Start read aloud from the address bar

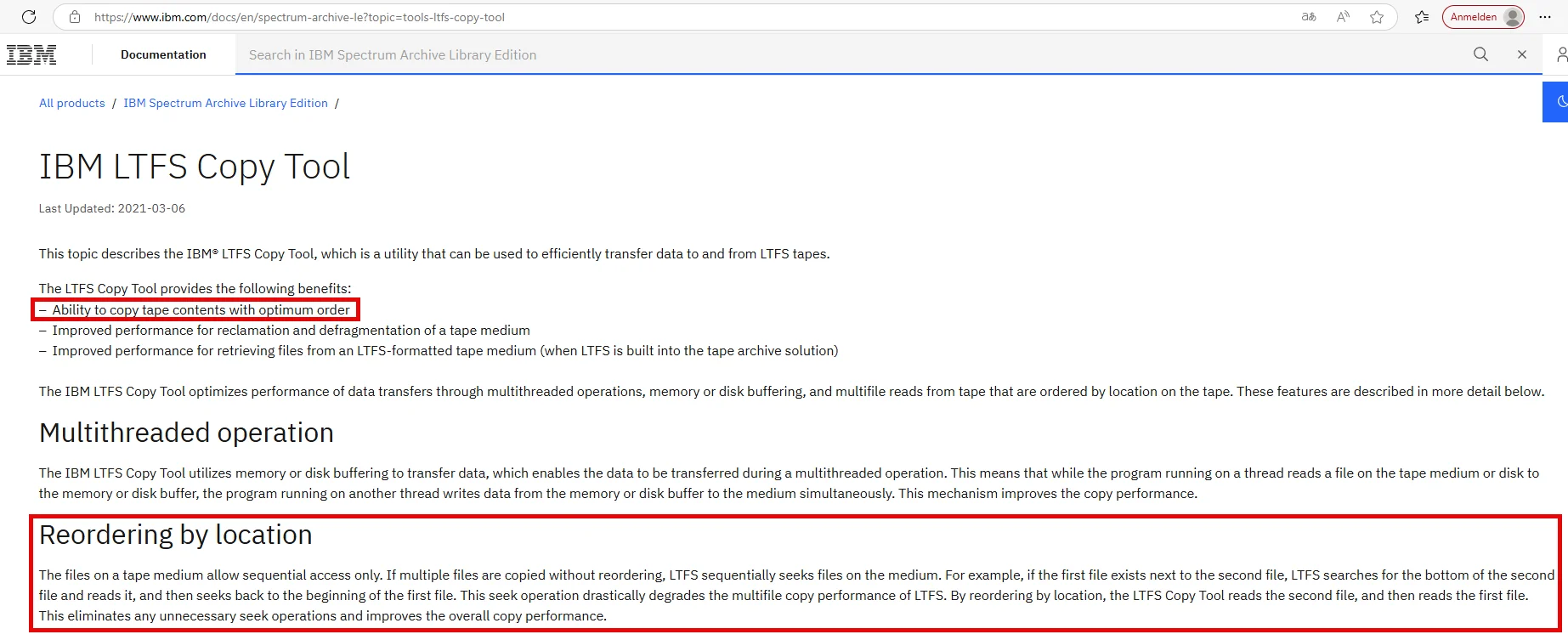[1343, 17]
